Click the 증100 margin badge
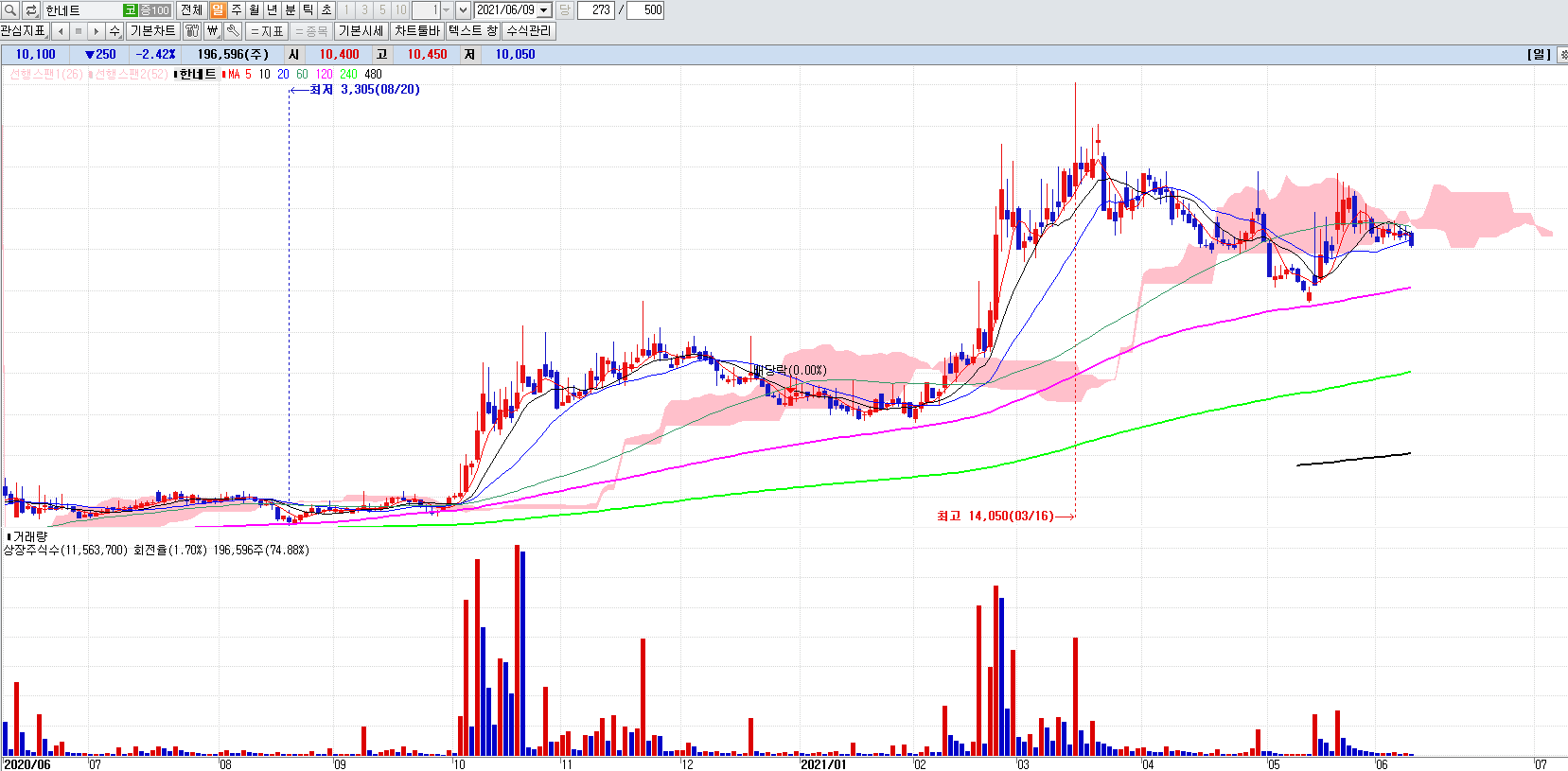 [155, 10]
